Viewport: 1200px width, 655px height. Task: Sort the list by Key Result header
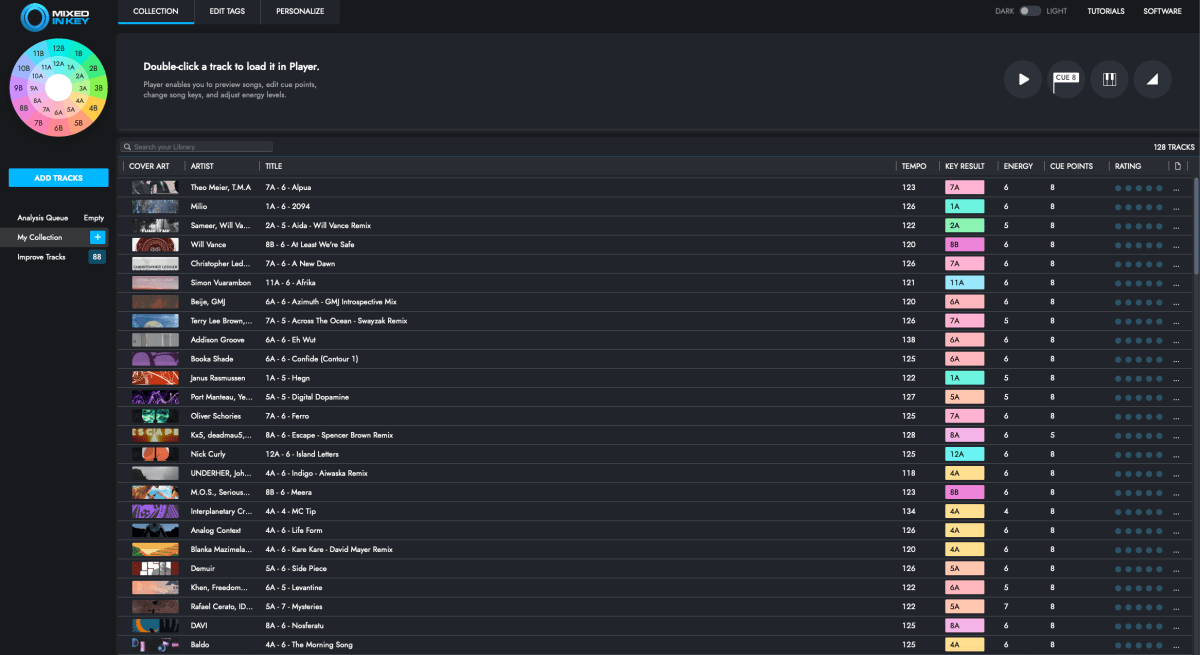coord(964,166)
